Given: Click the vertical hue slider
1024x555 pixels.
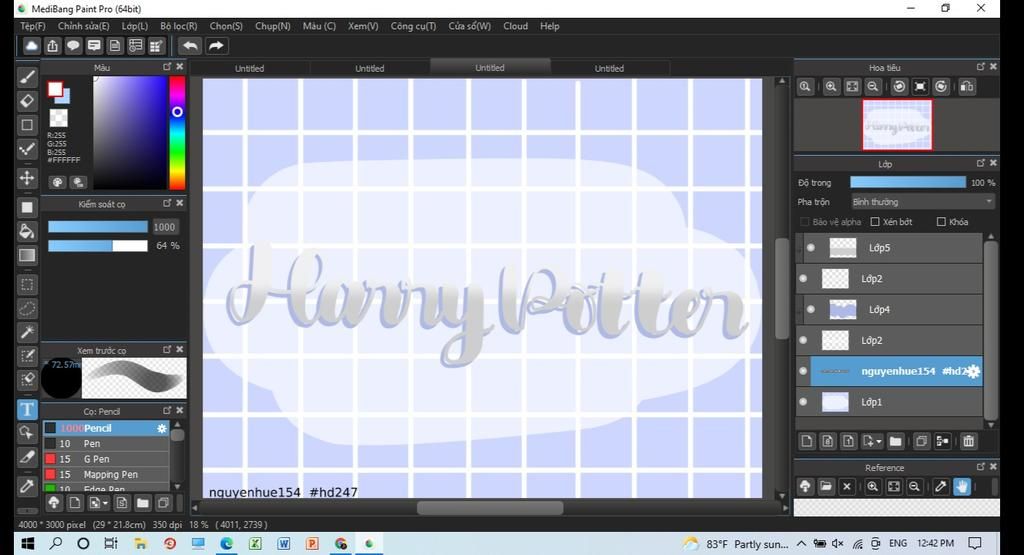Looking at the screenshot, I should point(177,133).
